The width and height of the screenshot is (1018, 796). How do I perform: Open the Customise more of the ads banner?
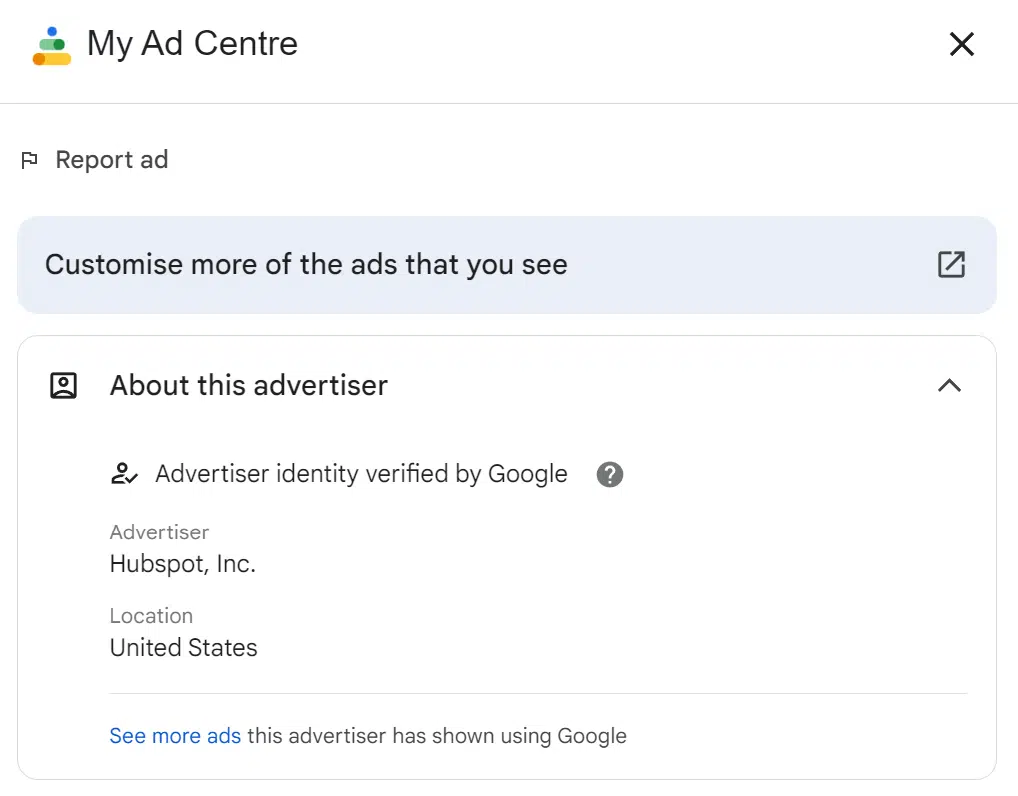306,265
